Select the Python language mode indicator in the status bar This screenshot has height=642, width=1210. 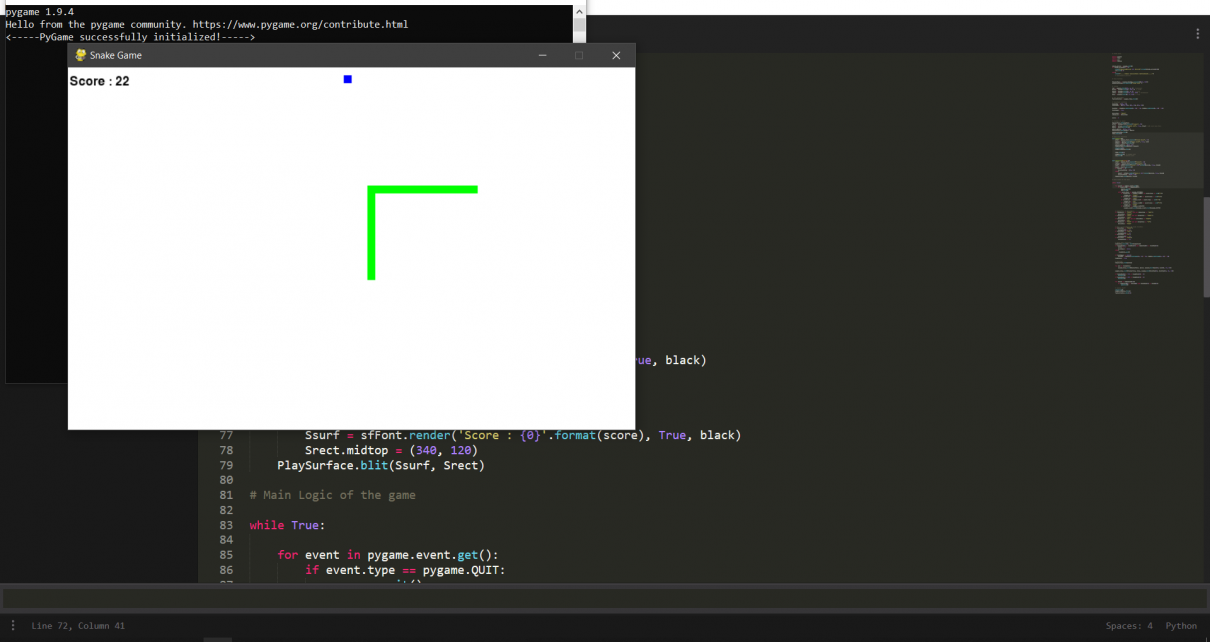[1181, 625]
